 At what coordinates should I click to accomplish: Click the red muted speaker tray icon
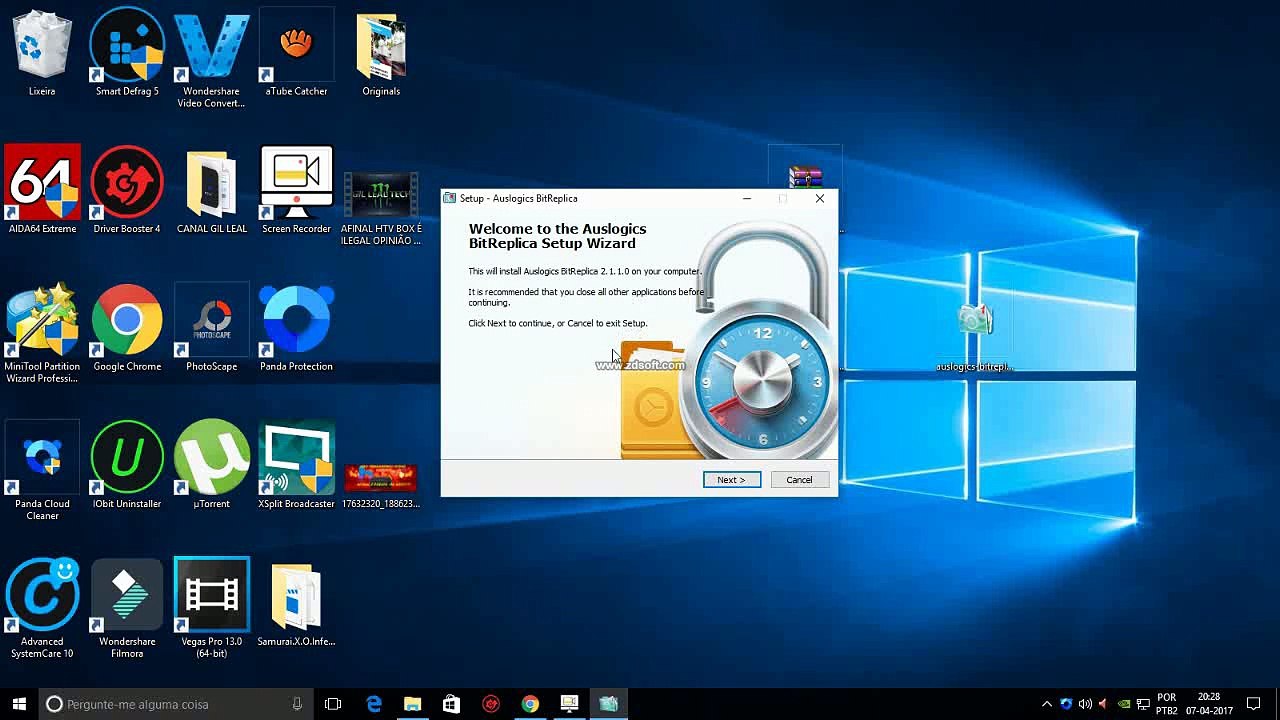click(1104, 704)
